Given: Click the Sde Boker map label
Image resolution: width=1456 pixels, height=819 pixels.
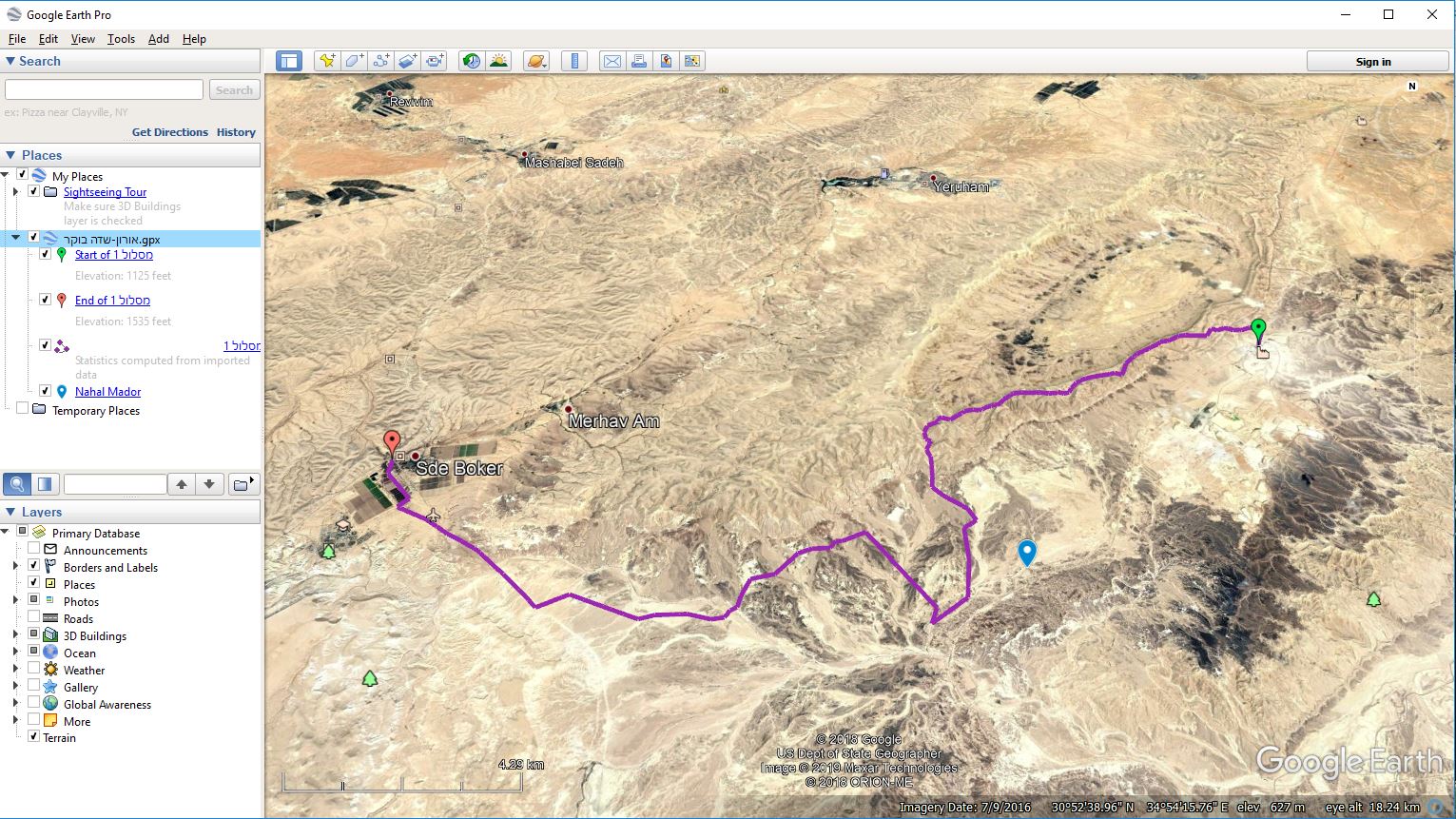Looking at the screenshot, I should 459,468.
